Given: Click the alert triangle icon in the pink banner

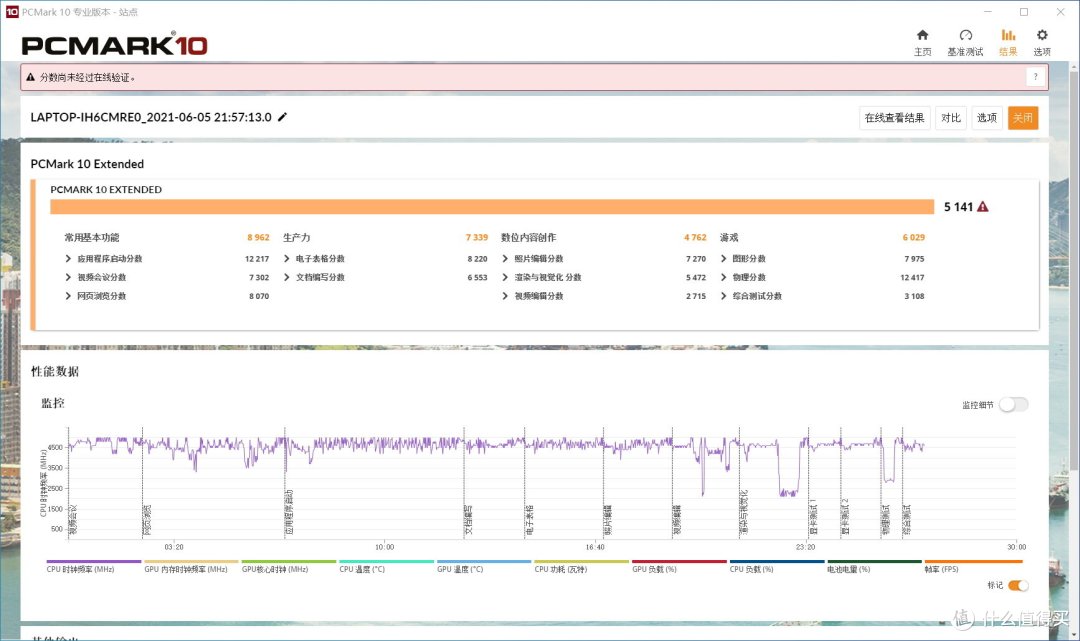Looking at the screenshot, I should pos(30,77).
